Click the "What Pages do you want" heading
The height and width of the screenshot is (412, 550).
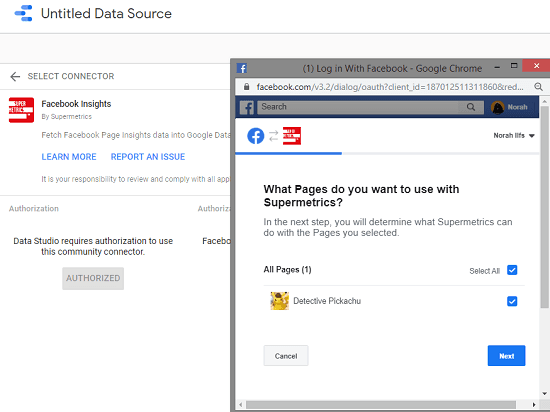[x=361, y=196]
